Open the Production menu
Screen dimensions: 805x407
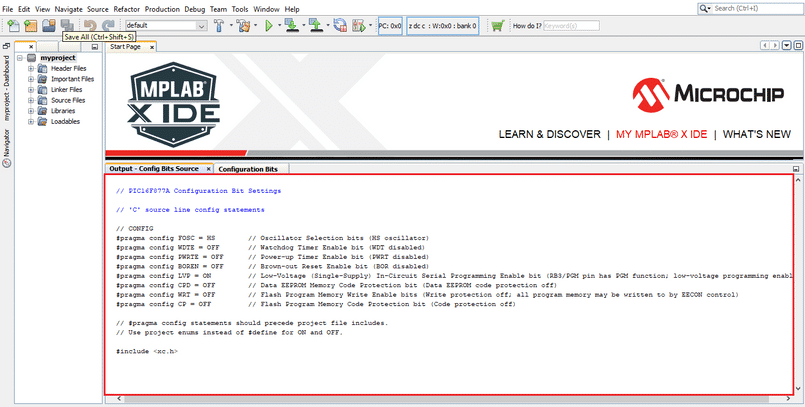(162, 9)
